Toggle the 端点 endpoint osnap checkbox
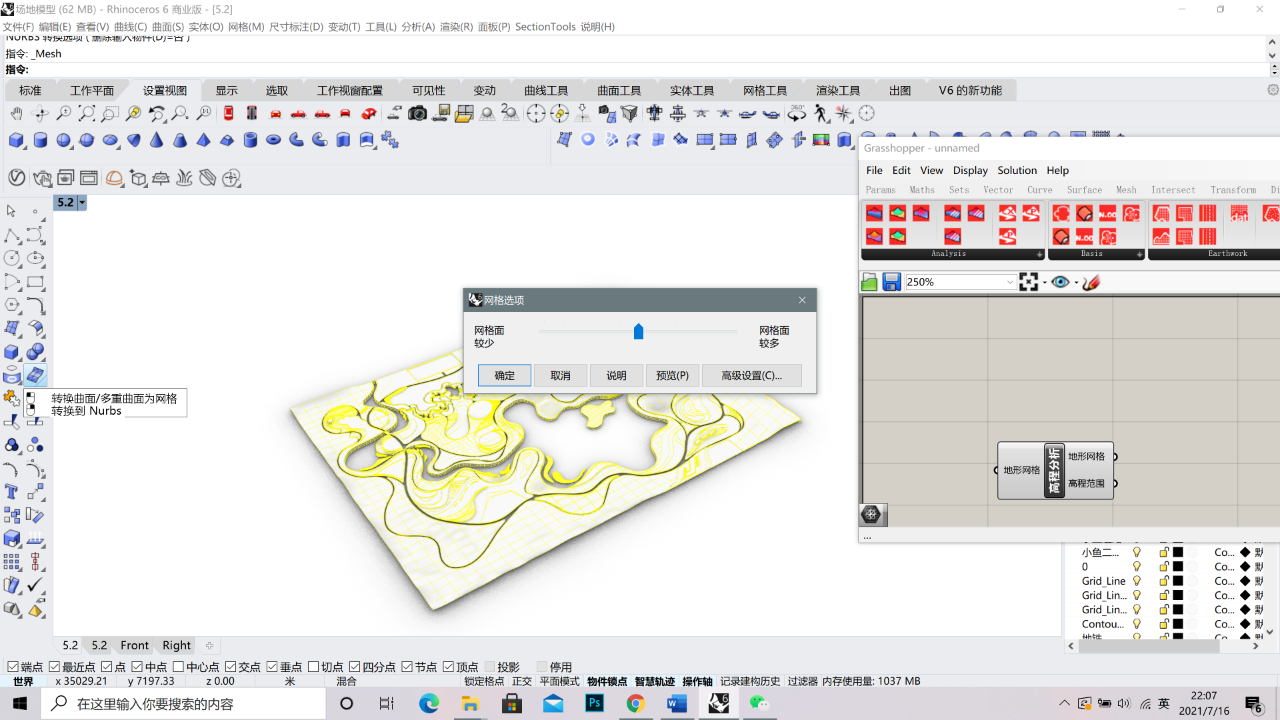Viewport: 1280px width, 720px height. pos(13,667)
